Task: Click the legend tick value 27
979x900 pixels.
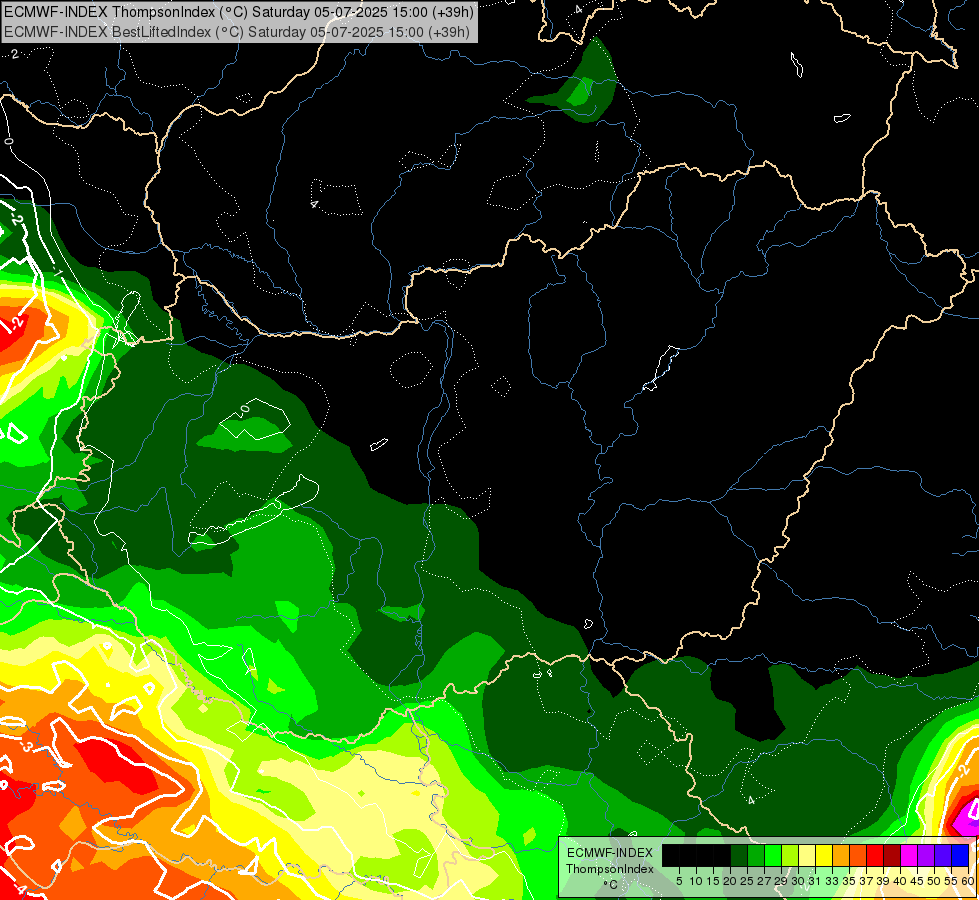Action: (x=764, y=881)
